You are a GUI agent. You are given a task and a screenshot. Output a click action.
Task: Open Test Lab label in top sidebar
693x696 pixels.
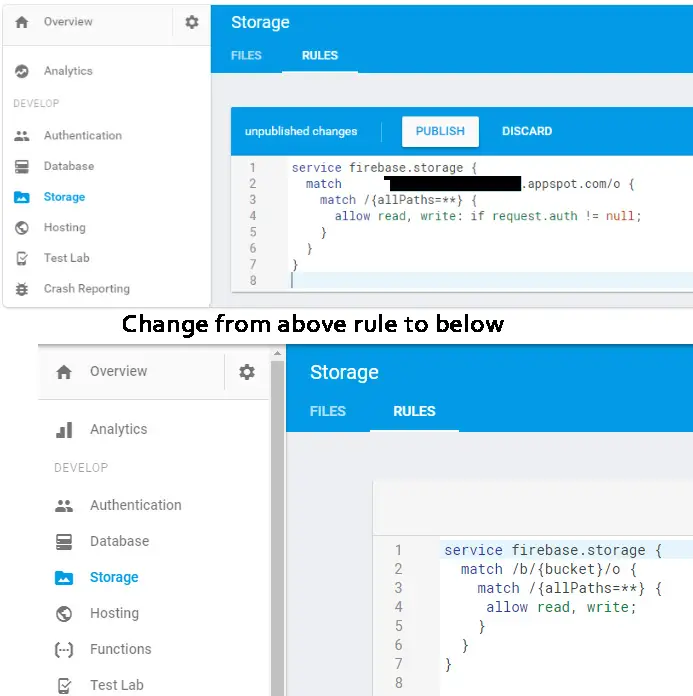[x=67, y=258]
